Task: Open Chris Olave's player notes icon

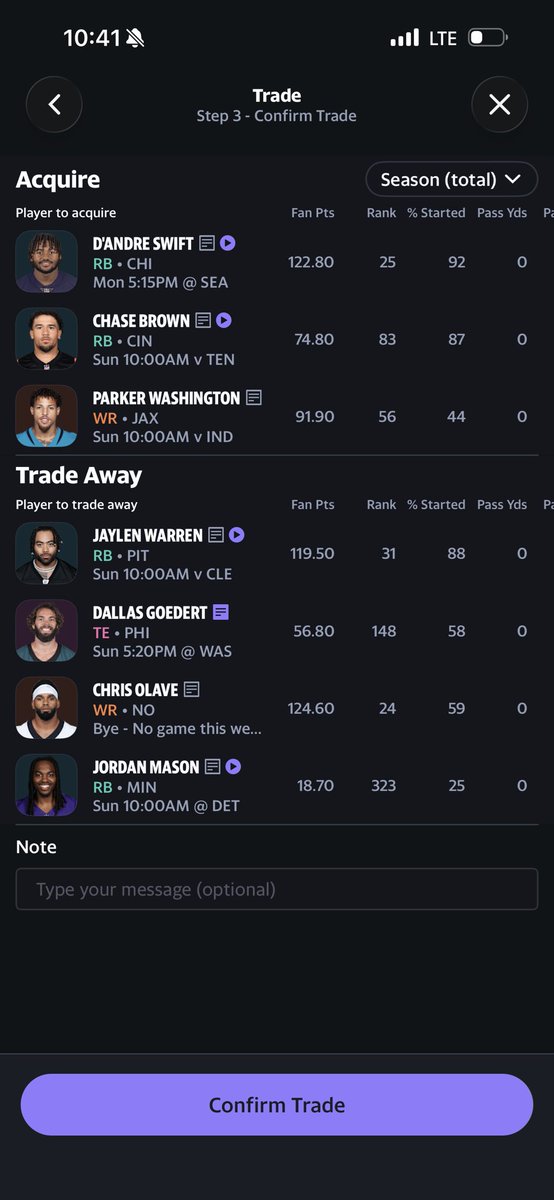Action: pyautogui.click(x=192, y=690)
